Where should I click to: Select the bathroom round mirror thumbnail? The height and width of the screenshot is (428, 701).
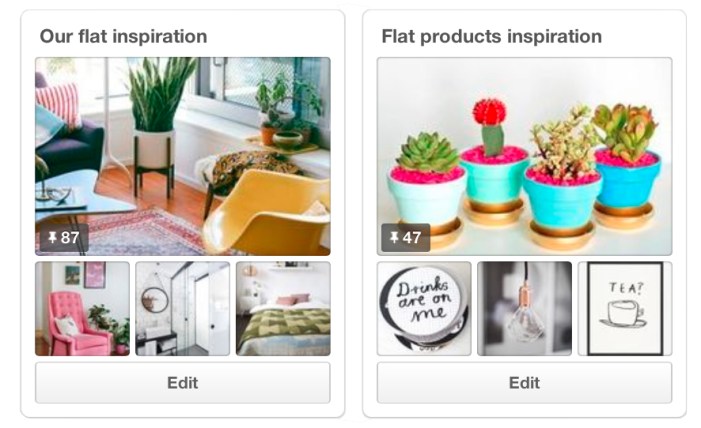click(183, 309)
